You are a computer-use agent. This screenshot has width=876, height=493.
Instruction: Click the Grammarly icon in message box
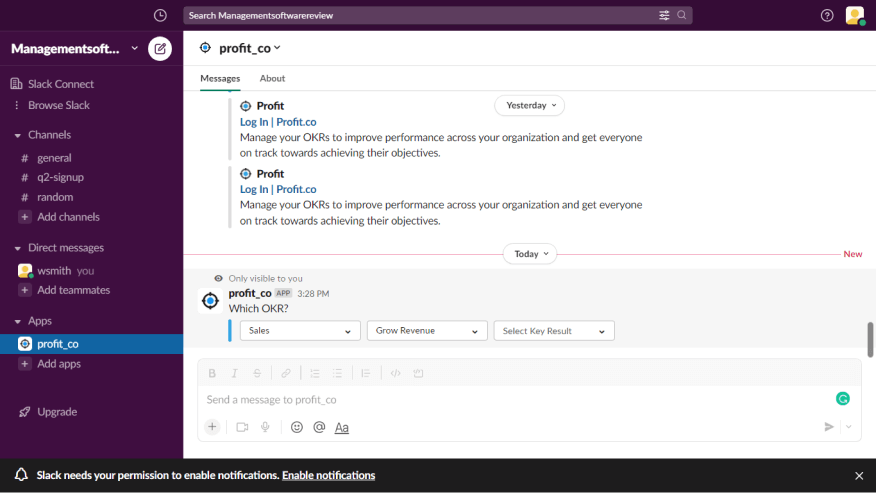(842, 399)
